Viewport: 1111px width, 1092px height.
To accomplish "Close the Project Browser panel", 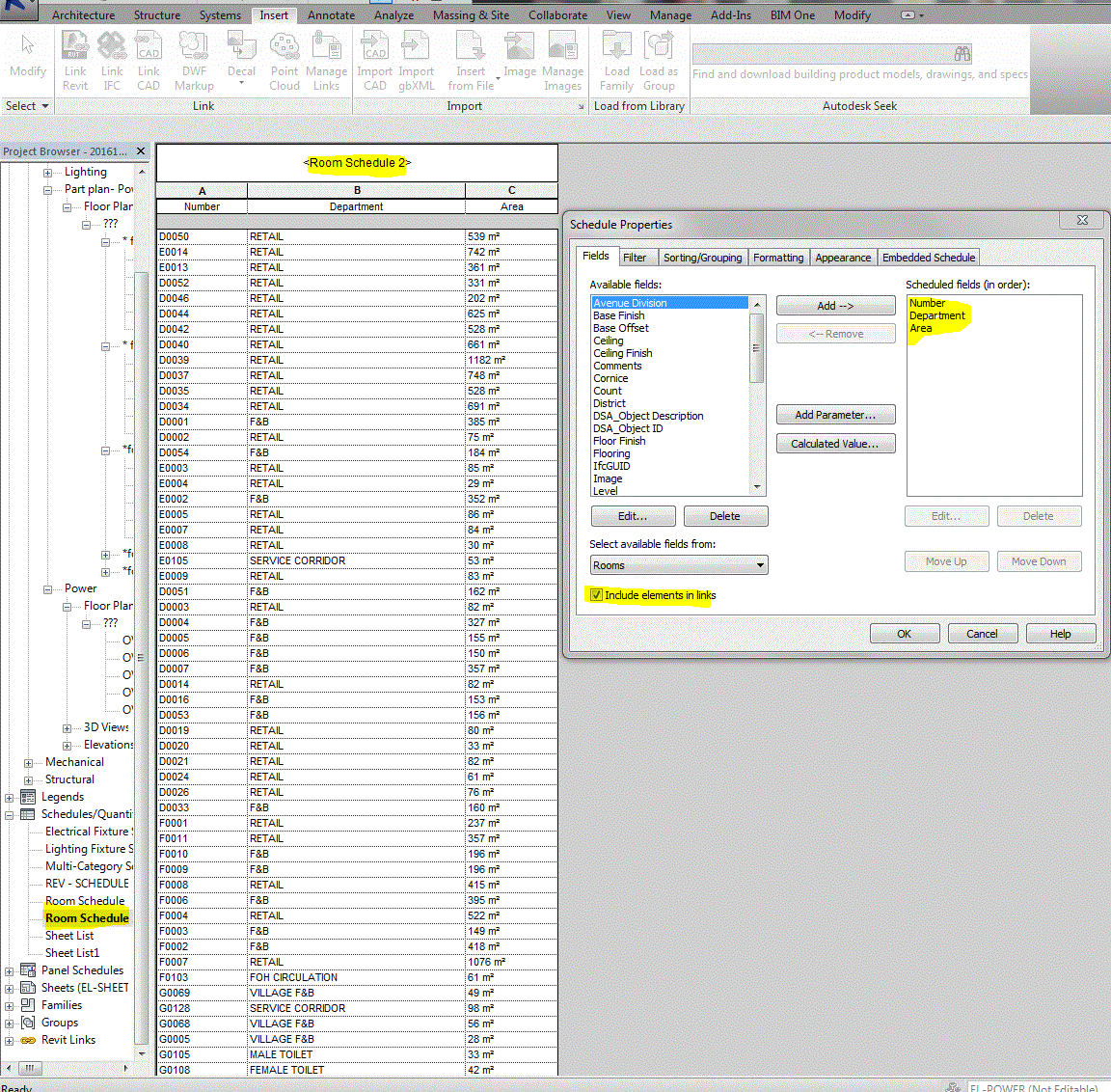I will [140, 150].
